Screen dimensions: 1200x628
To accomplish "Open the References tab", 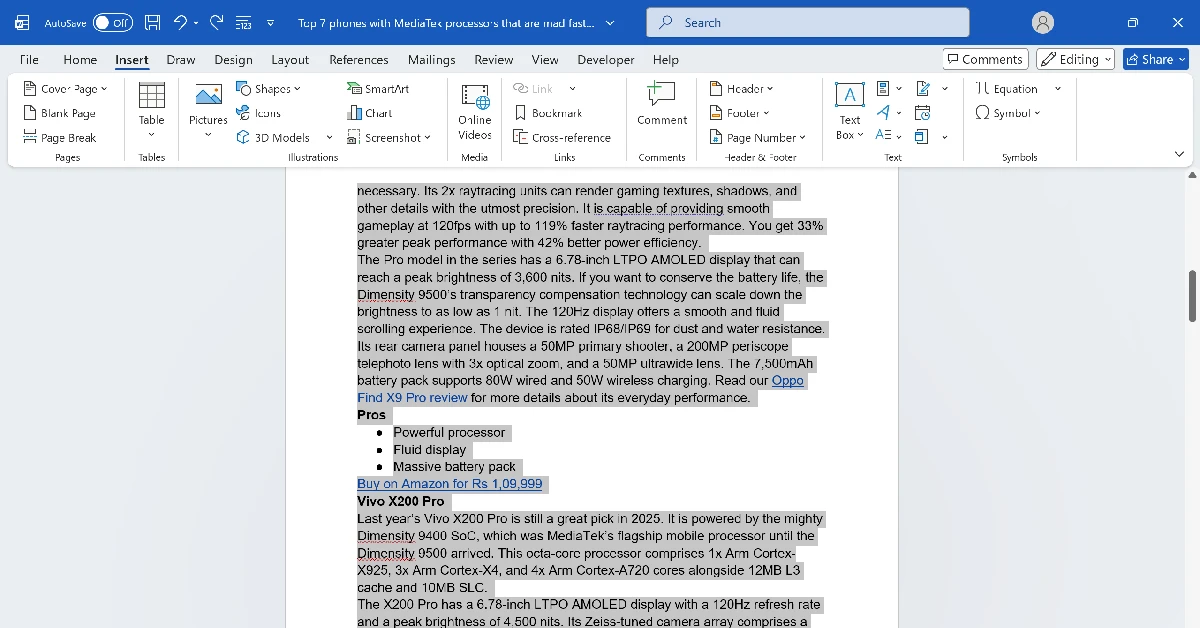I will click(x=359, y=59).
